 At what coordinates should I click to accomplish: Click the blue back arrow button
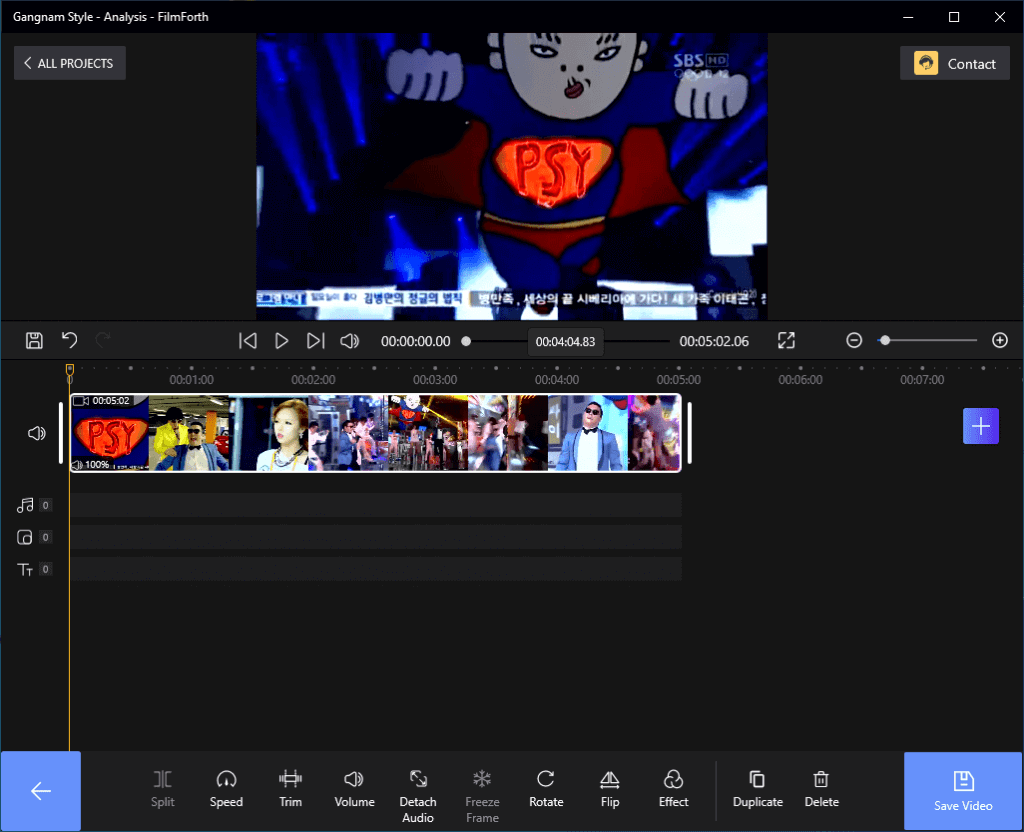point(41,791)
